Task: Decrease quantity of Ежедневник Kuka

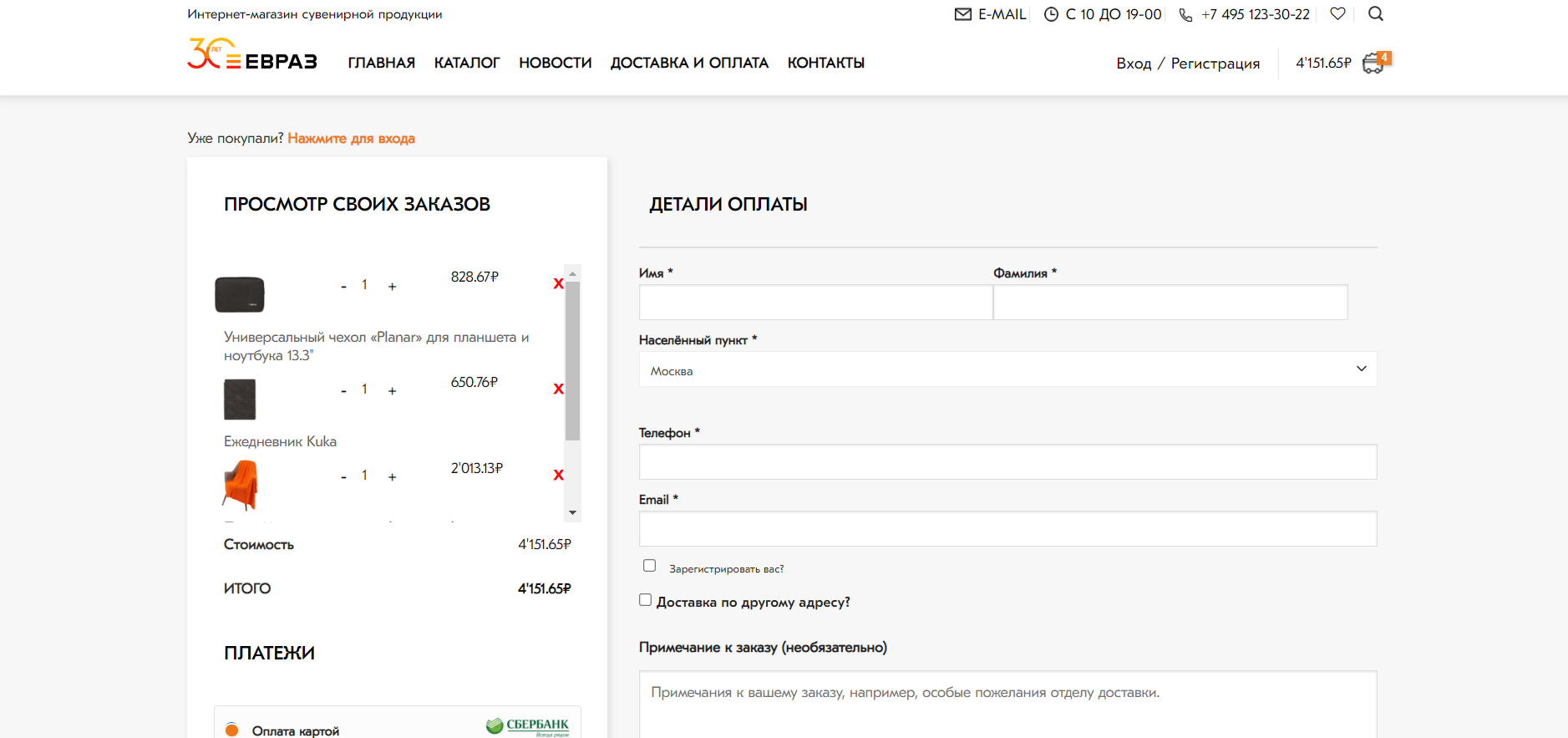Action: tap(343, 391)
